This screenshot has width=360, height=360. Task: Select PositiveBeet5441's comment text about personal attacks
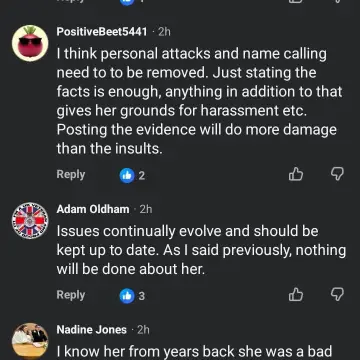[199, 101]
